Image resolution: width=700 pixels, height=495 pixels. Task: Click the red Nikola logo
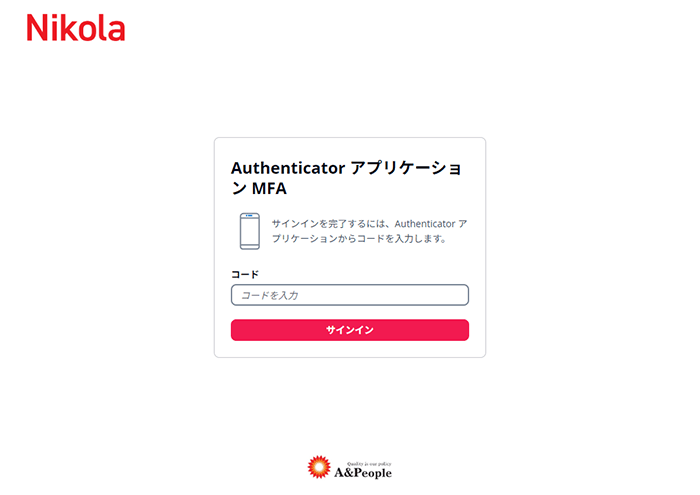tap(76, 28)
